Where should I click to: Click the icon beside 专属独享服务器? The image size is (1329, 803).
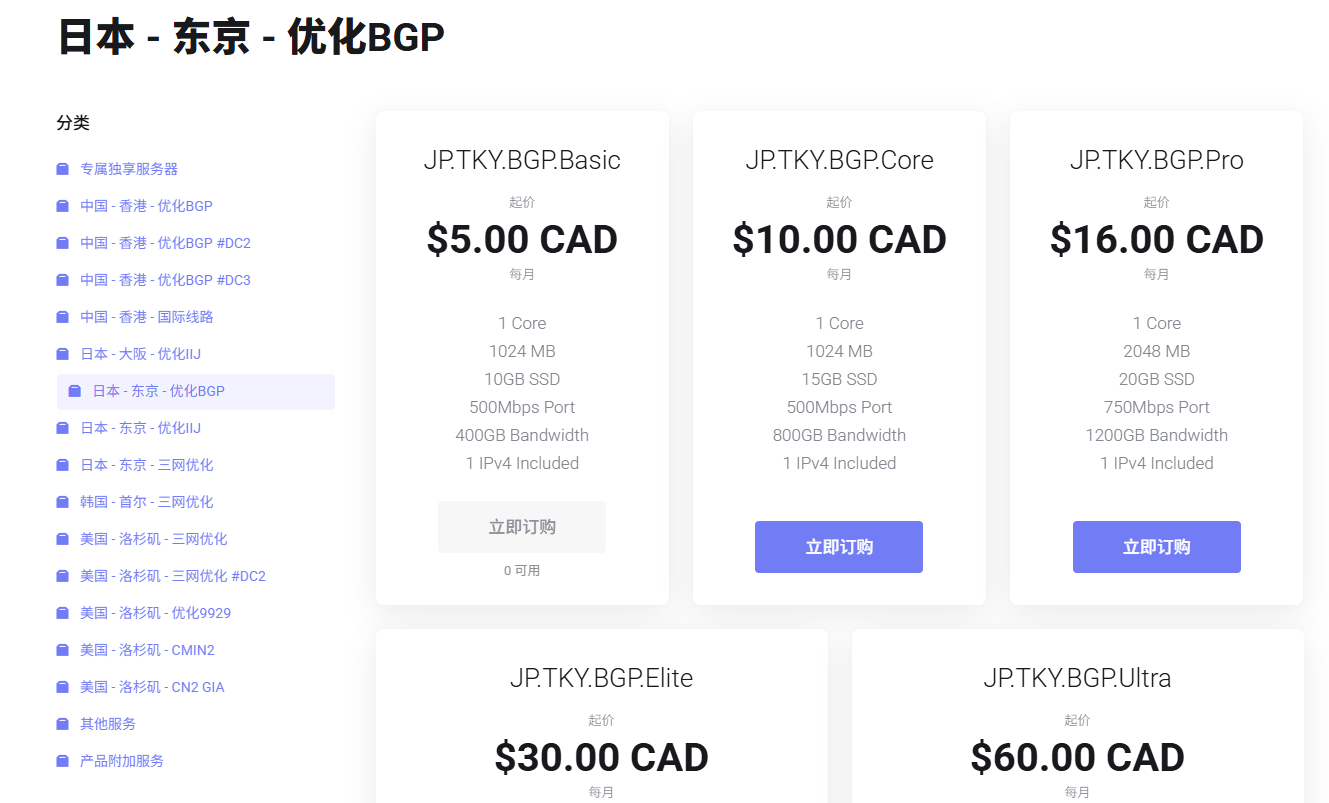point(63,169)
